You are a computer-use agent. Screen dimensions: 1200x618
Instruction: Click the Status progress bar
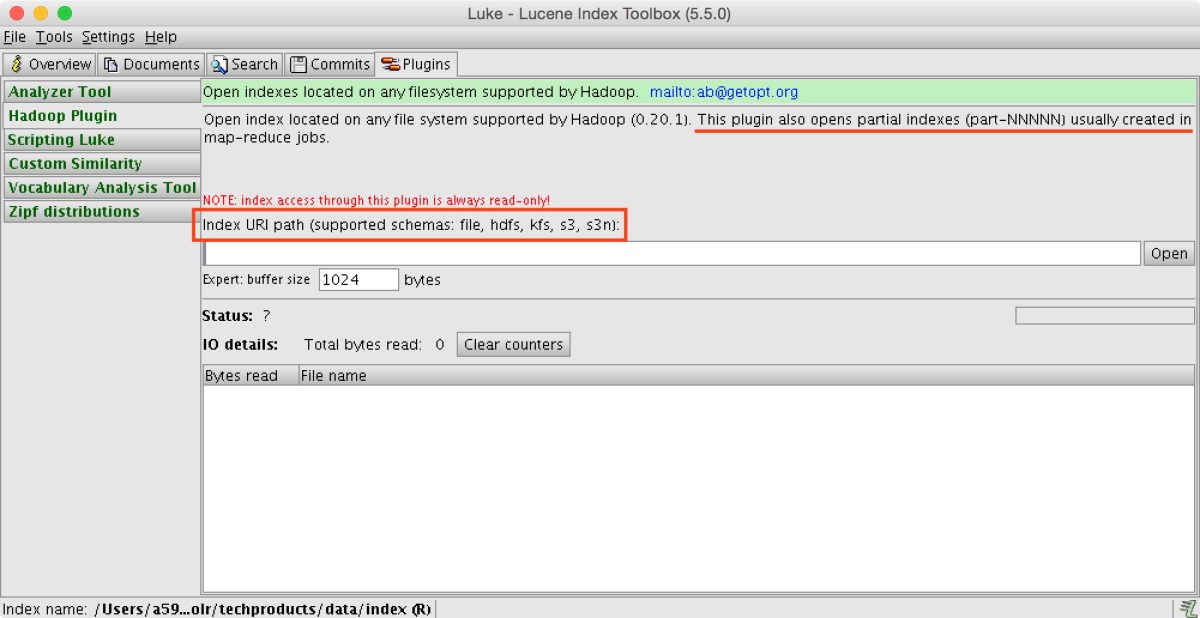[x=1104, y=316]
